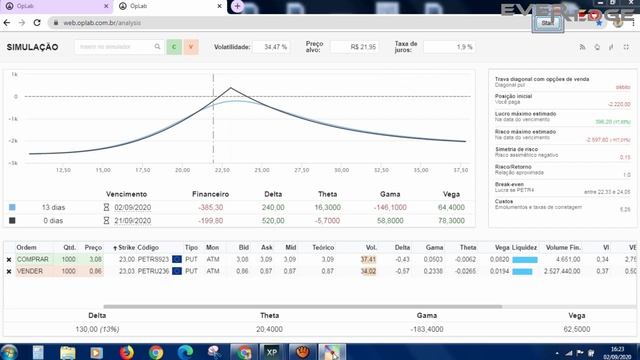Image resolution: width=640 pixels, height=360 pixels.
Task: Click the second simulation toolbar icon after RSS
Action: (597, 47)
